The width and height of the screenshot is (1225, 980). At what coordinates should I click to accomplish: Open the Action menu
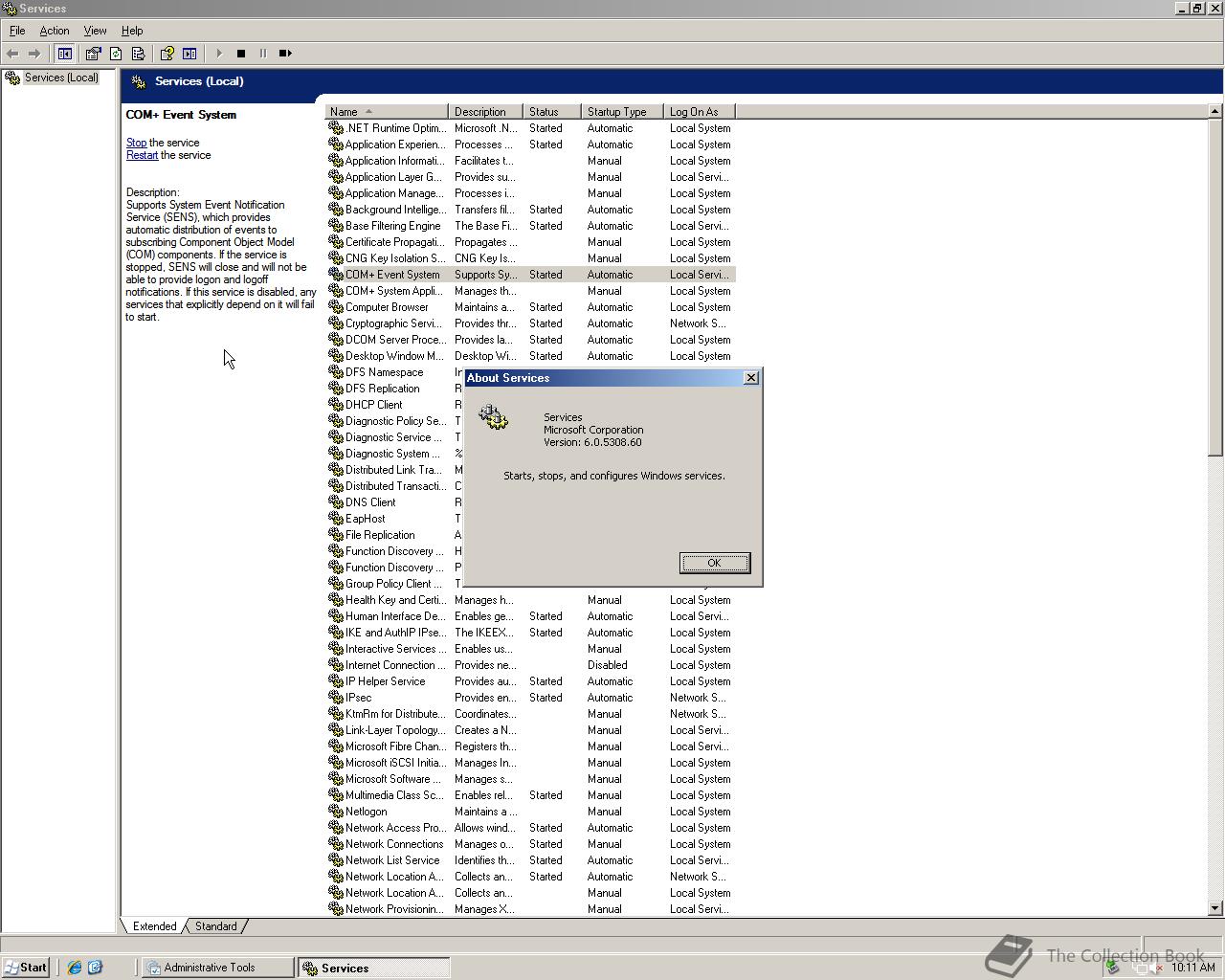tap(55, 30)
